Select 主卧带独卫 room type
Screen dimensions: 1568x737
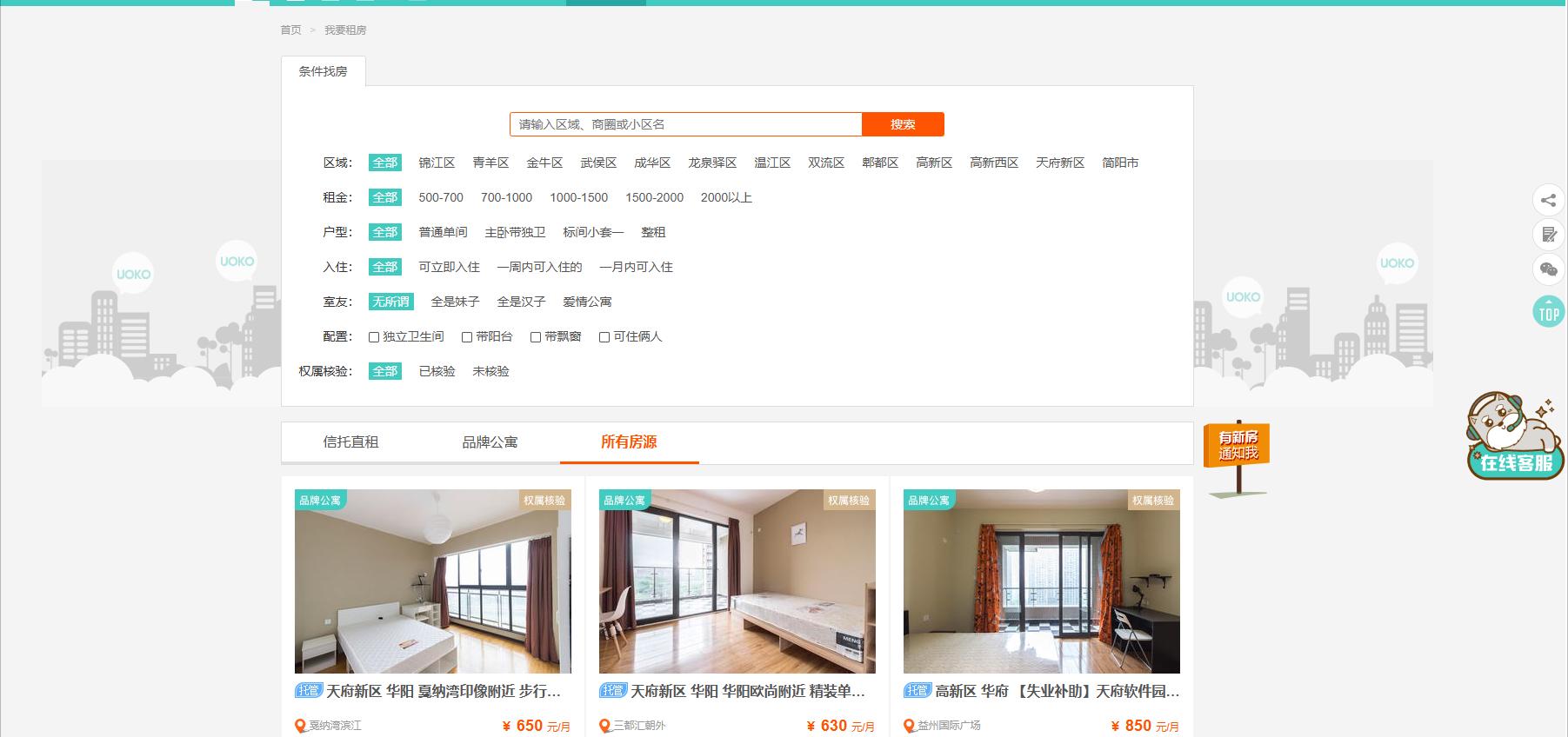pyautogui.click(x=515, y=232)
